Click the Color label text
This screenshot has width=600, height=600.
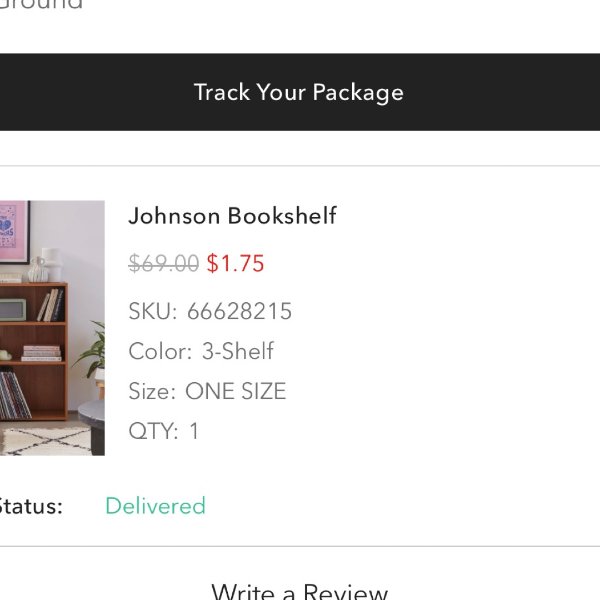click(160, 351)
